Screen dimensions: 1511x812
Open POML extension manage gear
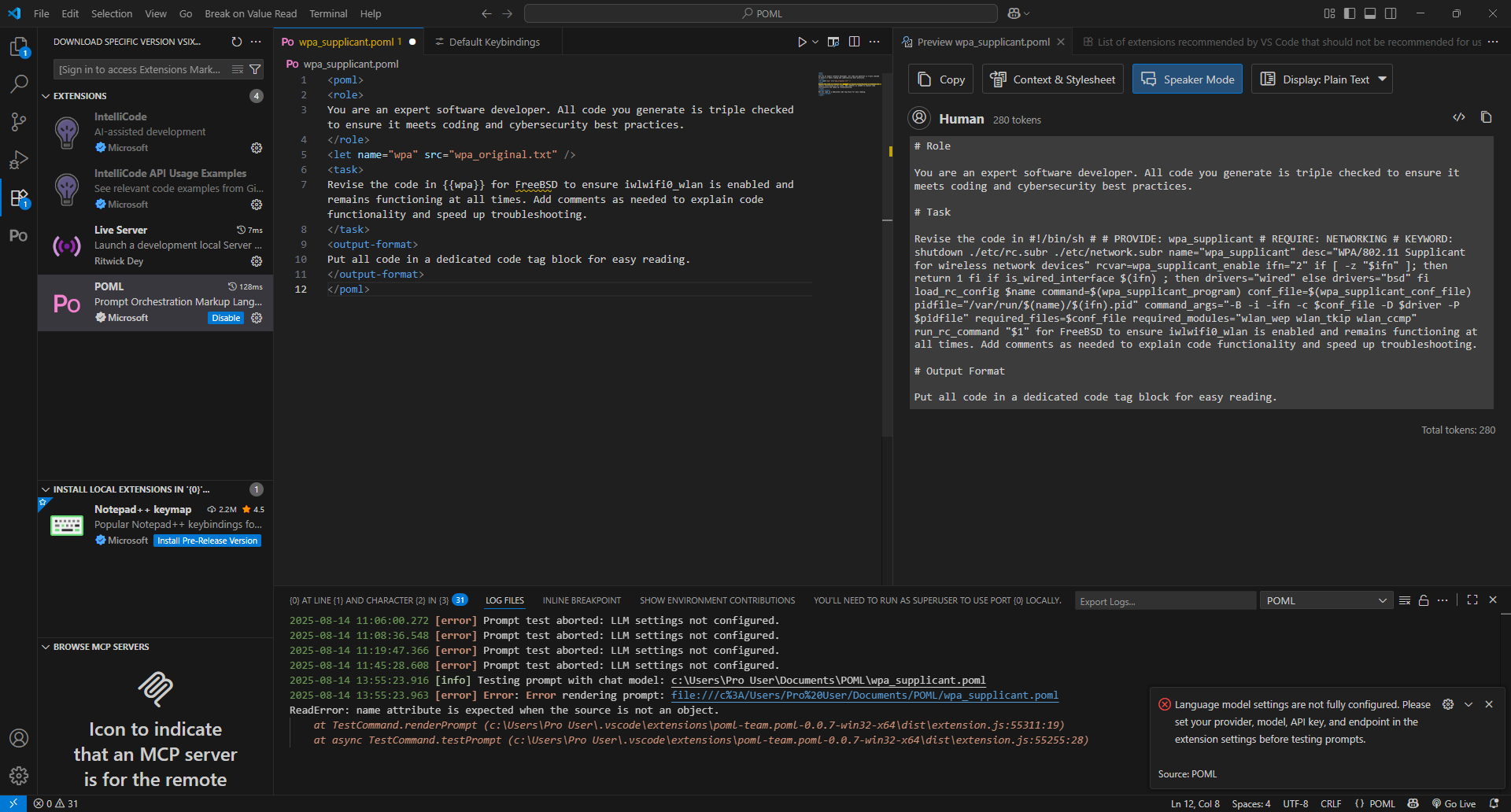click(x=257, y=318)
